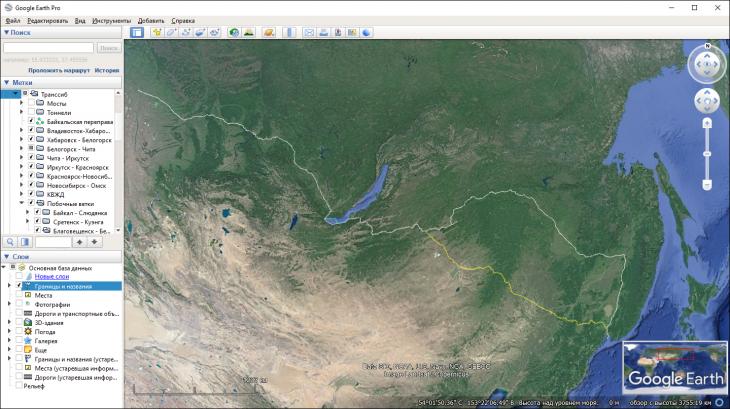Enable the Места layer checkbox
Screen dimensions: 730x409
[19, 295]
